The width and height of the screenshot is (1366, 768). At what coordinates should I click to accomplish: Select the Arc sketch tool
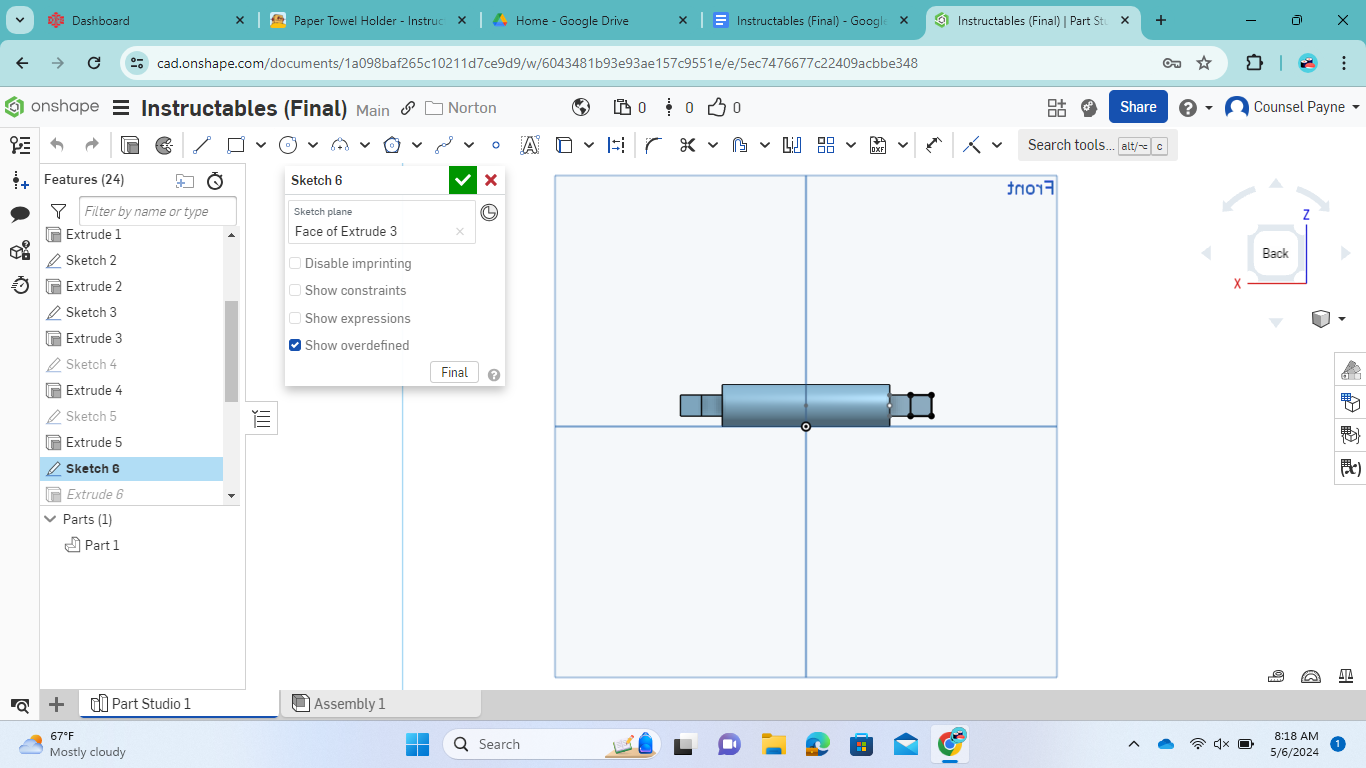pyautogui.click(x=340, y=145)
